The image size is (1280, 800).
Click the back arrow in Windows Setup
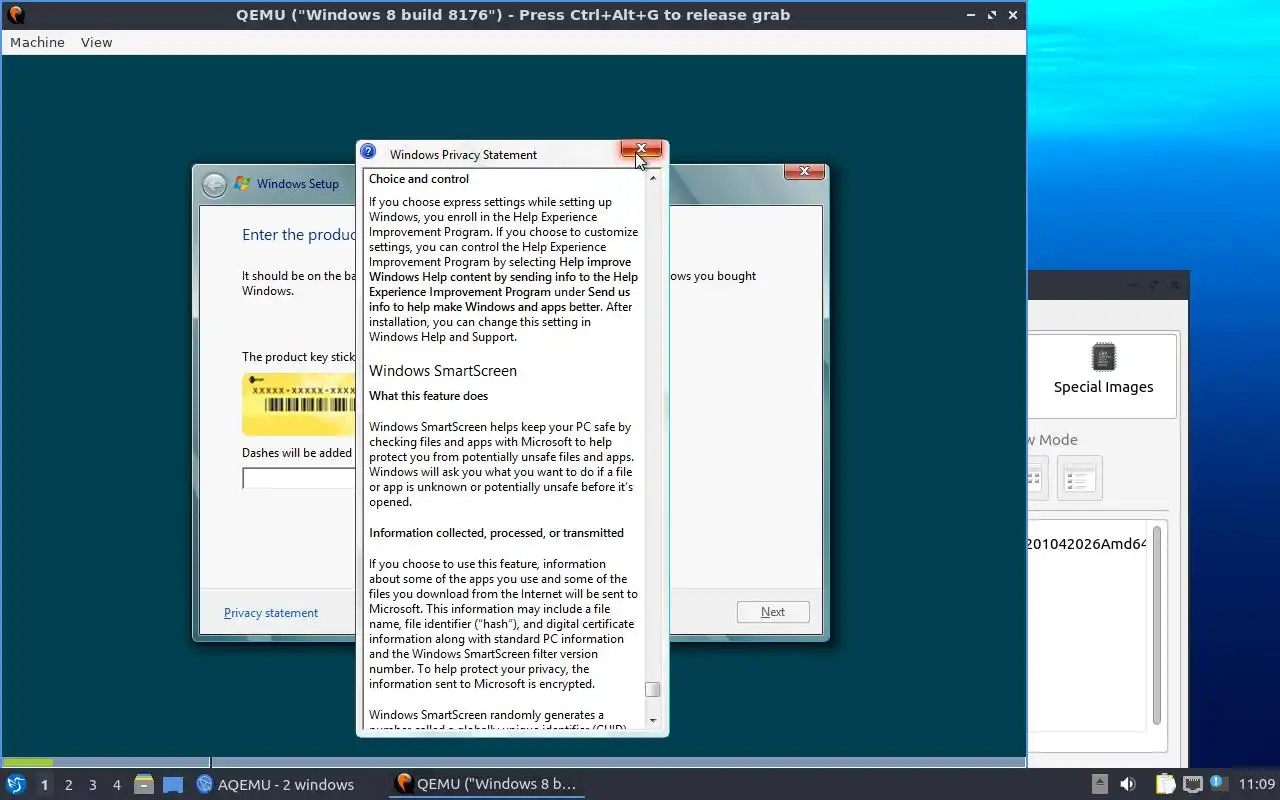click(x=214, y=185)
